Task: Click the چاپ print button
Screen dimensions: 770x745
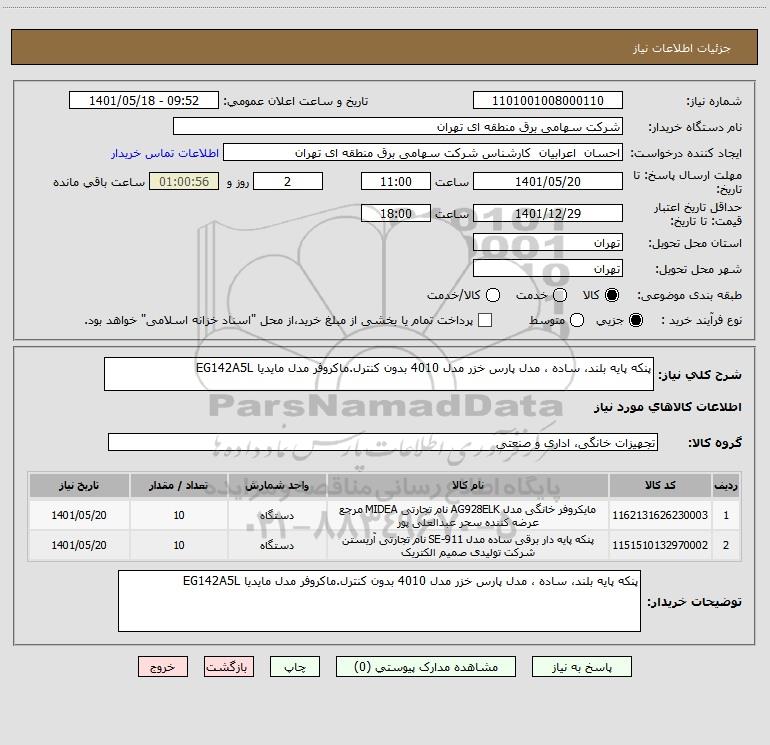Action: 295,667
